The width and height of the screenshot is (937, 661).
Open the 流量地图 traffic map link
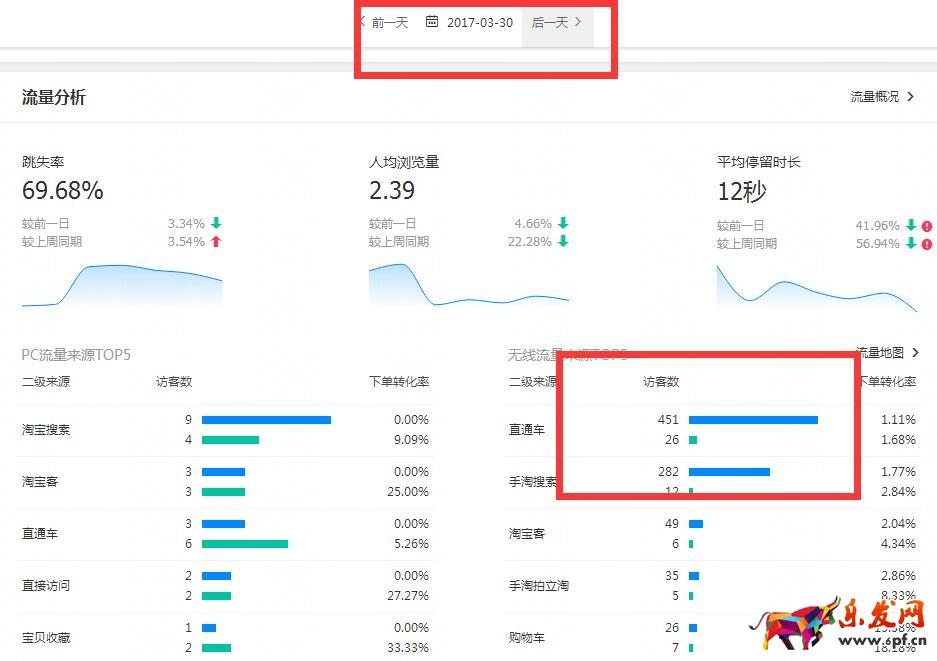coord(880,353)
